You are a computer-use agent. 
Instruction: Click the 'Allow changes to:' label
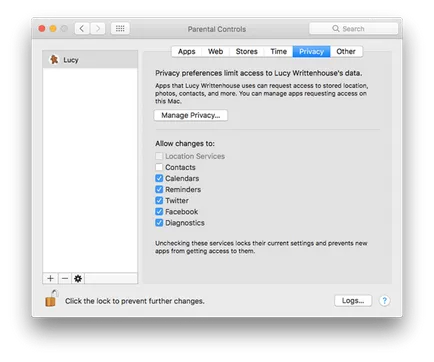[x=185, y=144]
